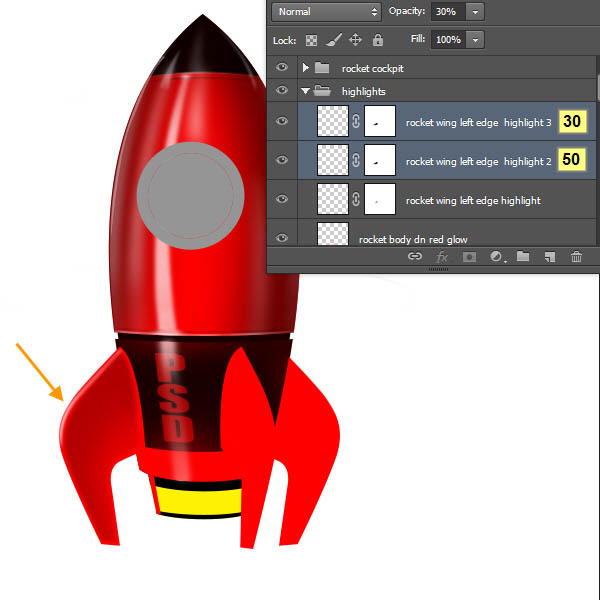This screenshot has height=600, width=600.
Task: Toggle visibility of rocket body dn red glow
Action: pyautogui.click(x=282, y=238)
